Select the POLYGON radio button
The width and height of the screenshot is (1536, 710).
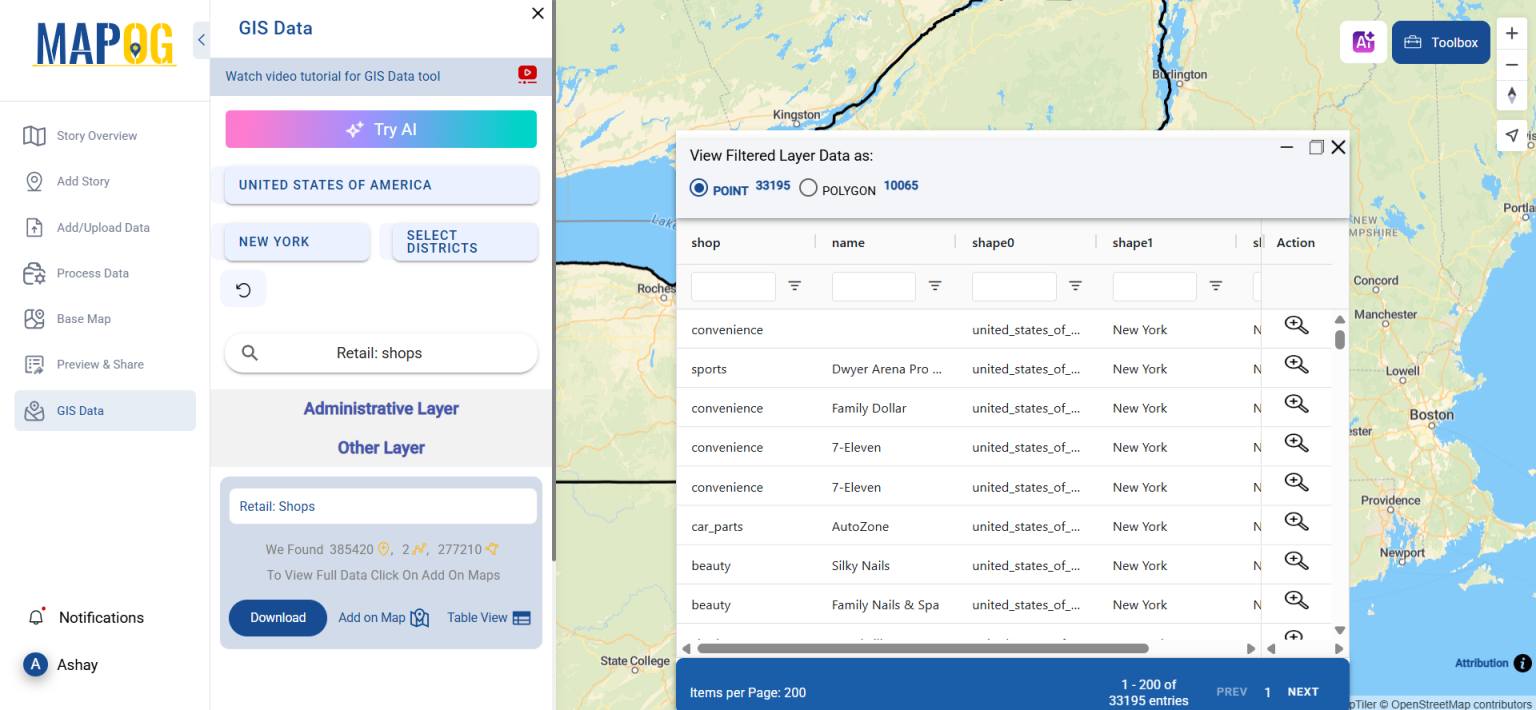coord(808,187)
